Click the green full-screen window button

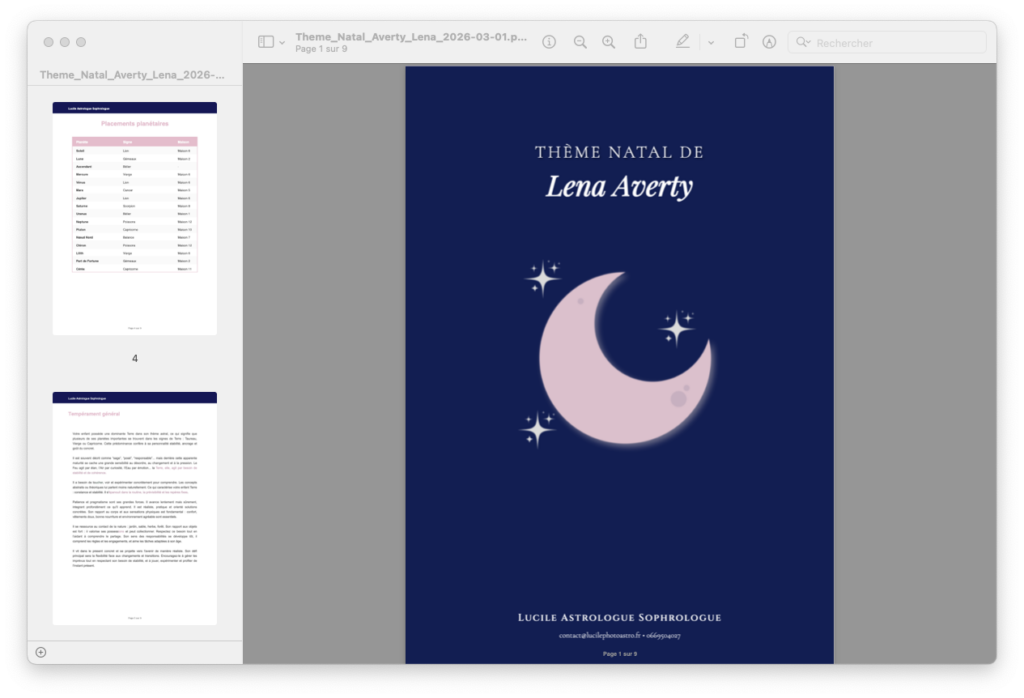click(81, 42)
